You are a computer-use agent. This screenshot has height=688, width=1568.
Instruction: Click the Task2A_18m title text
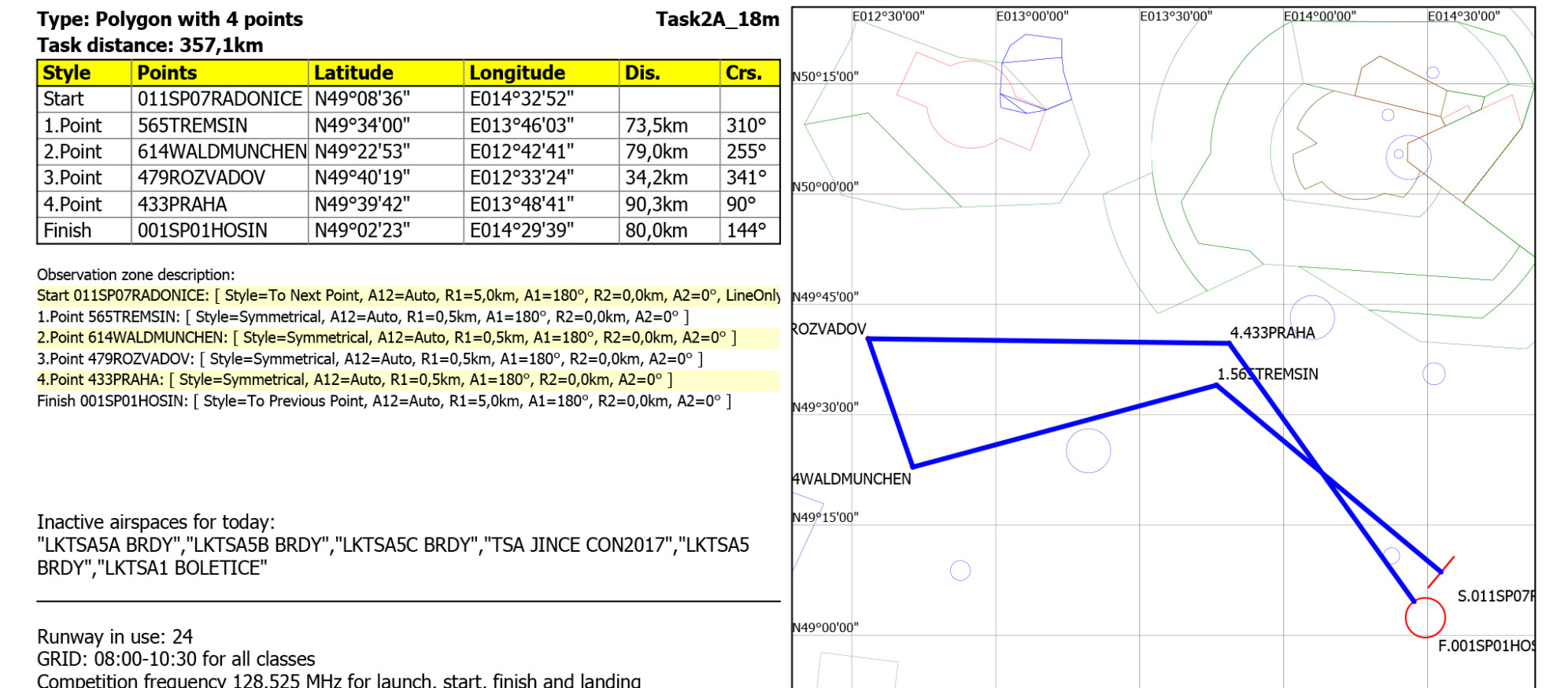tap(717, 19)
